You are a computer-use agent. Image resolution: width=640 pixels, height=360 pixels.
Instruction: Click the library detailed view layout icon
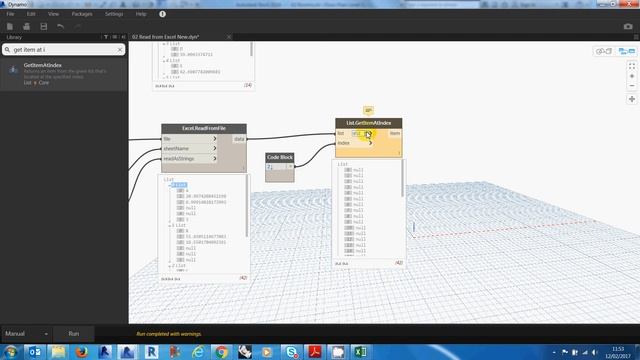(115, 37)
